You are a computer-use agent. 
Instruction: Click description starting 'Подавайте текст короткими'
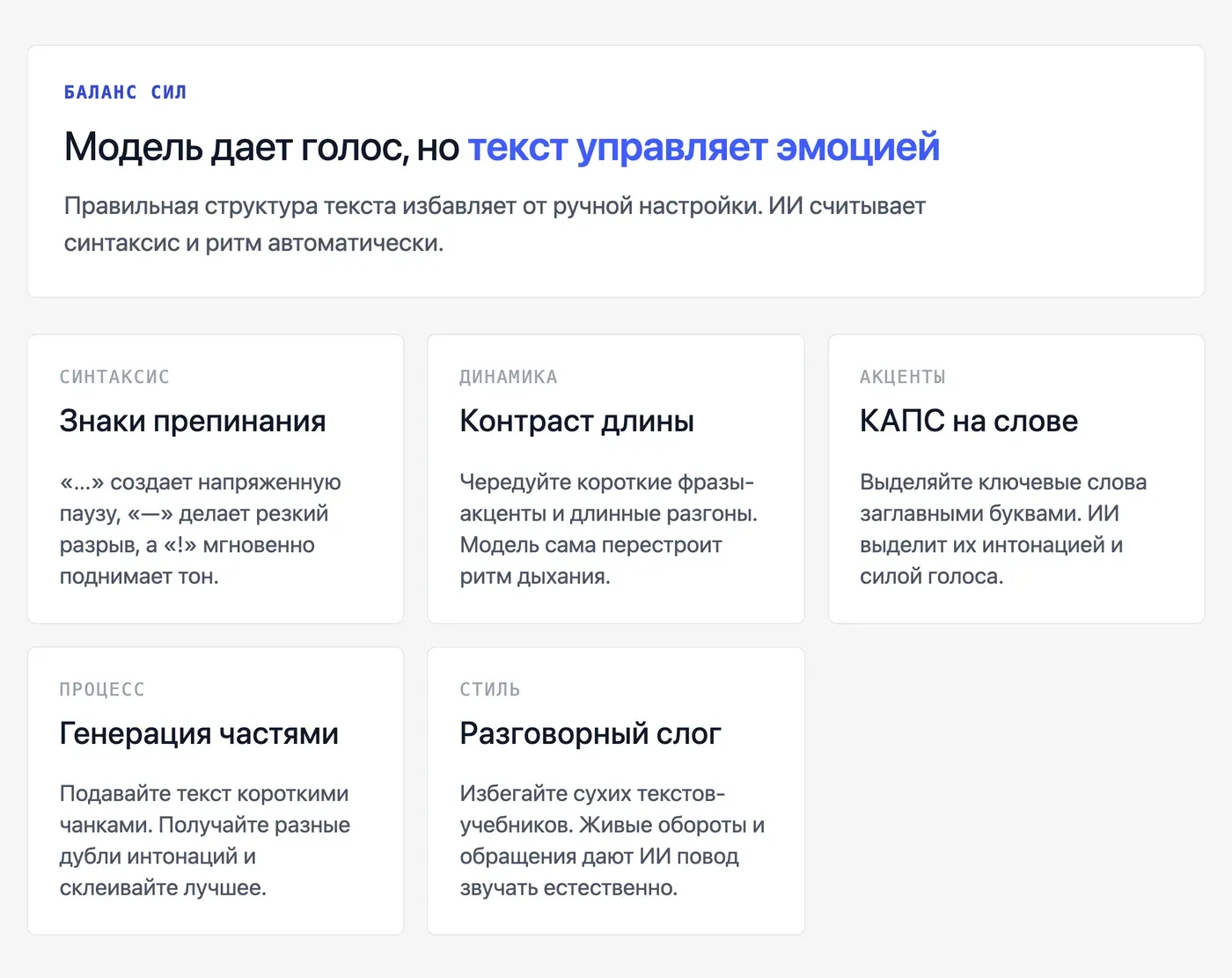pyautogui.click(x=205, y=841)
